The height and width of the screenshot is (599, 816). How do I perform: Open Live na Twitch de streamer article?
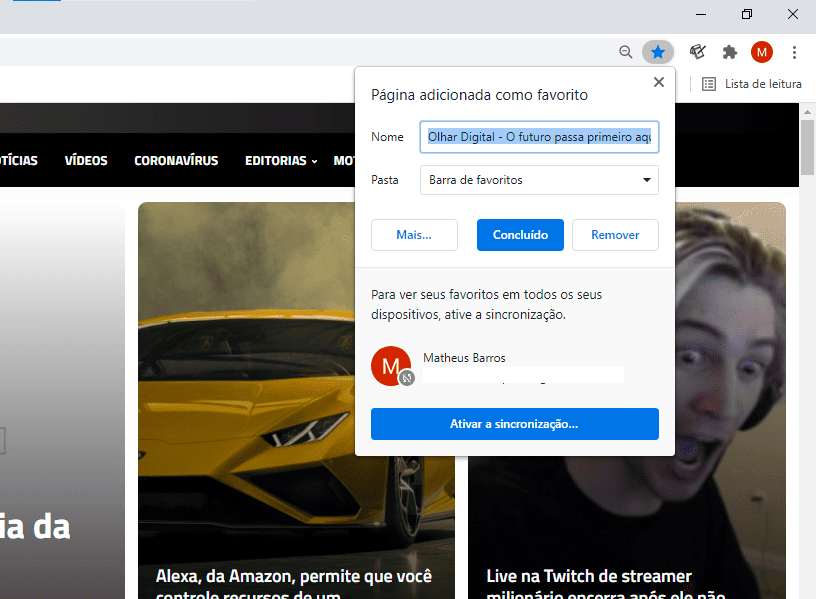[606, 584]
